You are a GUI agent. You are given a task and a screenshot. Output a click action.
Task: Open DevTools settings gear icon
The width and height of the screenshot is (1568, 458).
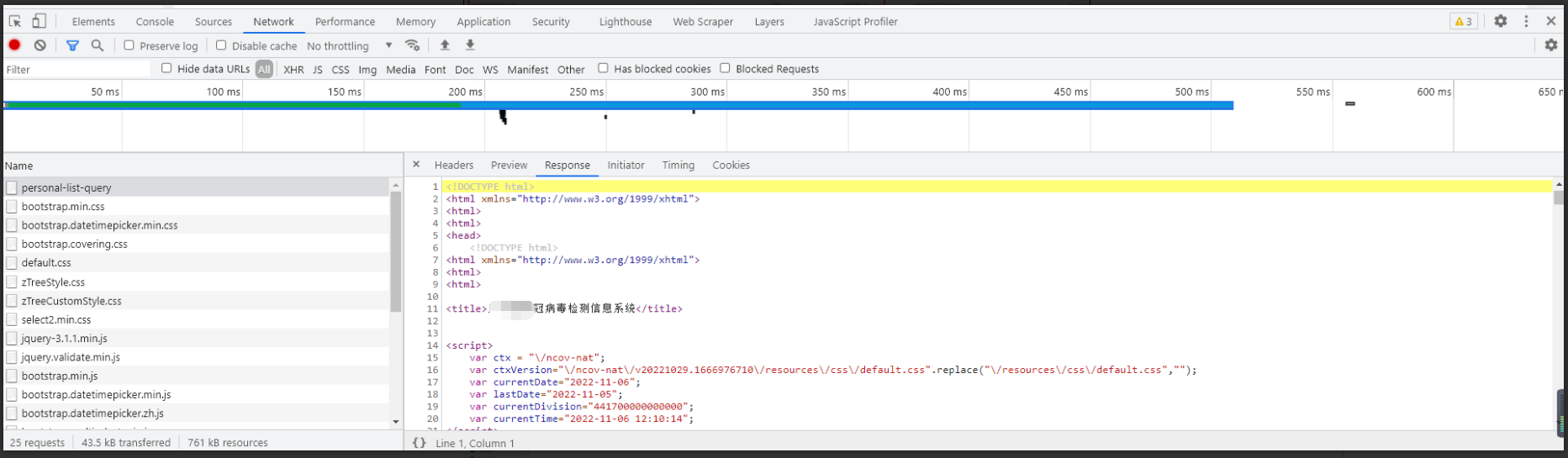tap(1501, 21)
